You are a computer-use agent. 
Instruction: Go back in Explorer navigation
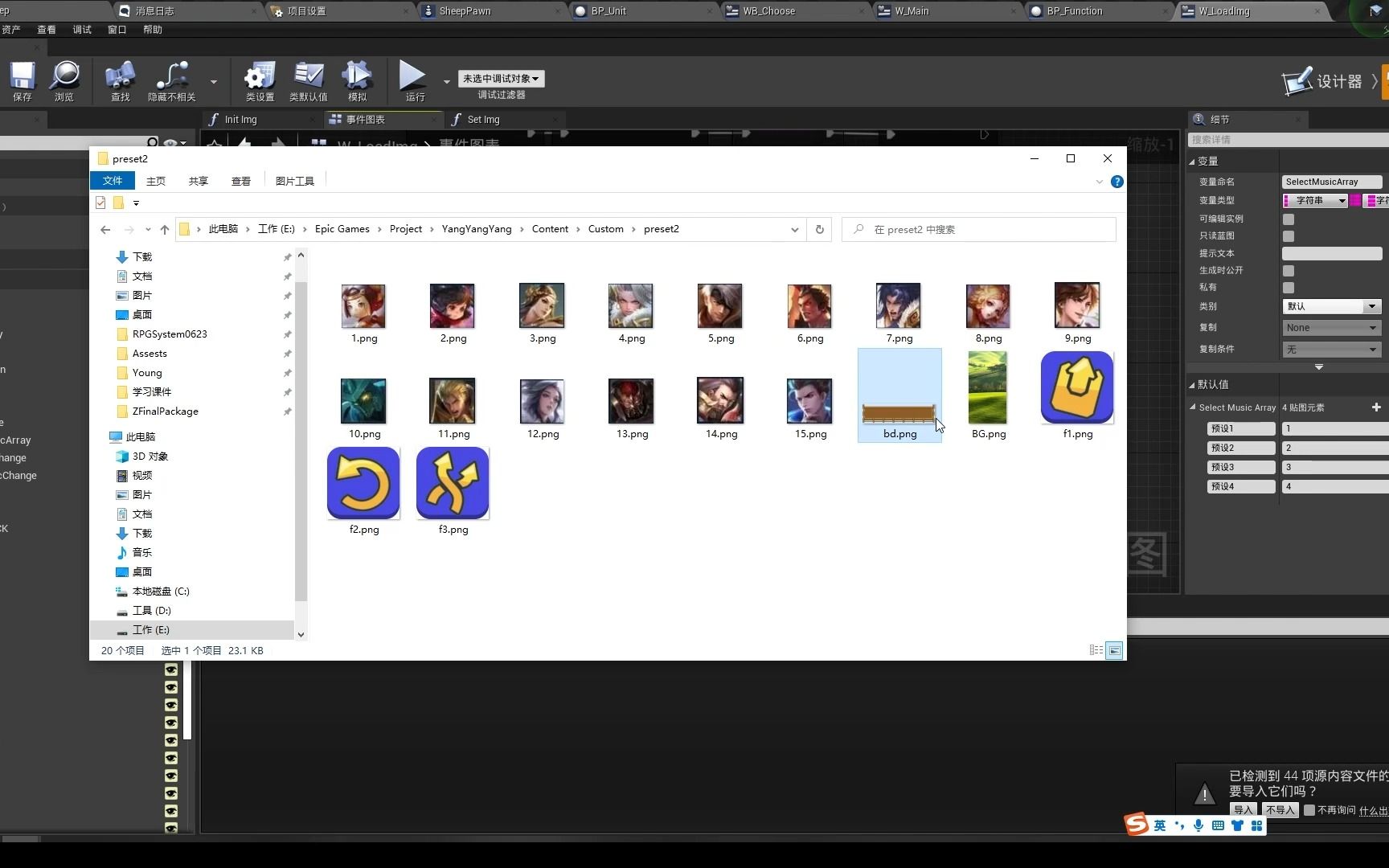105,229
